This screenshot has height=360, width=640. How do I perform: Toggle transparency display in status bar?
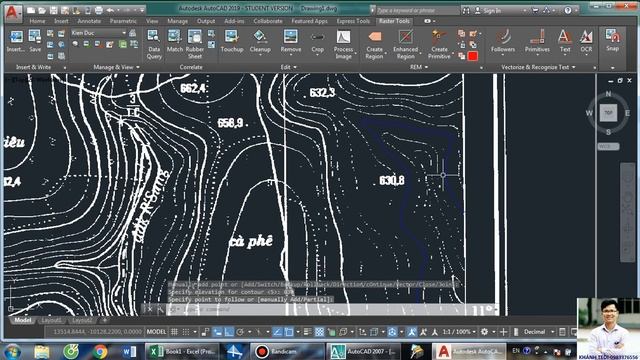(319, 332)
